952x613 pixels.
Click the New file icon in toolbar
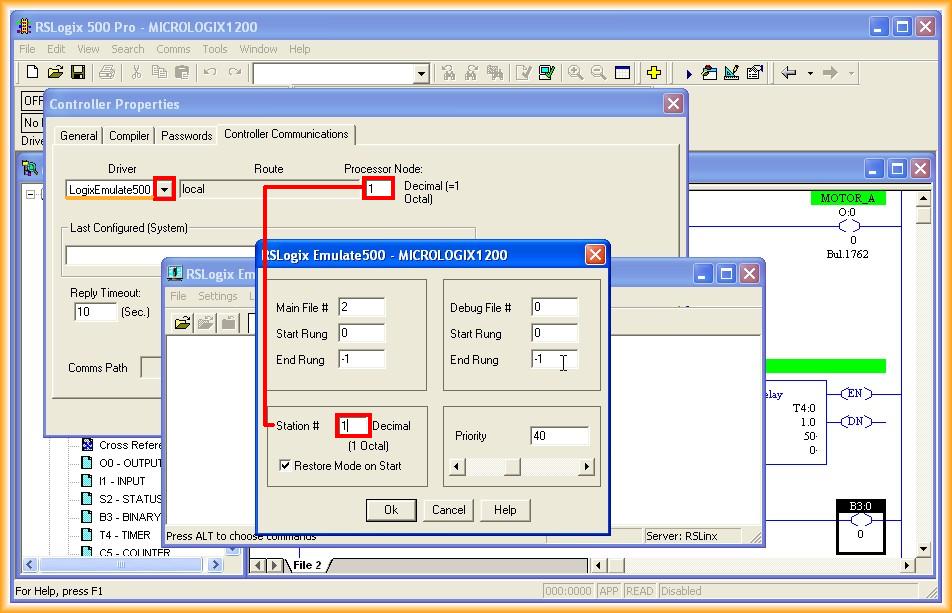(x=32, y=72)
